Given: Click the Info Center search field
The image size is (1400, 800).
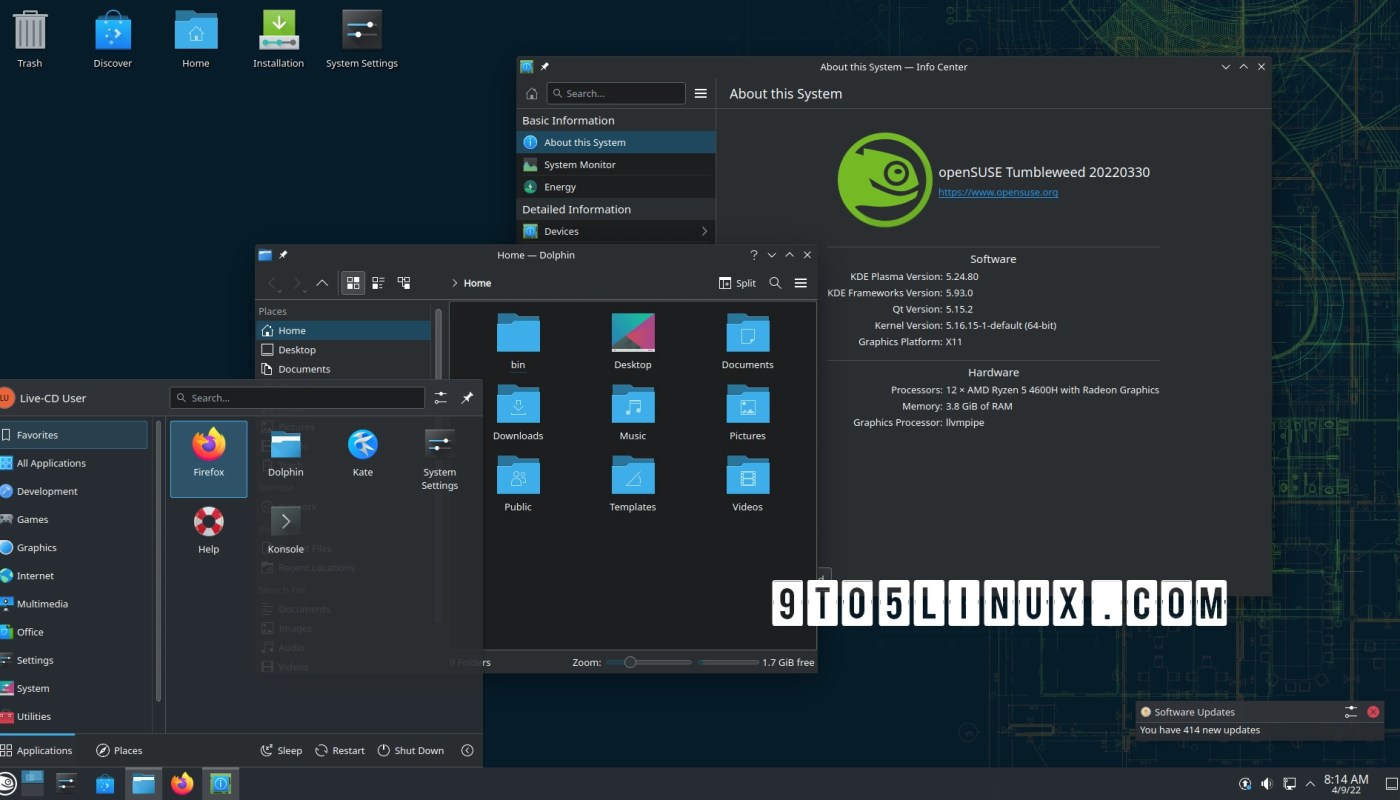Looking at the screenshot, I should point(616,93).
